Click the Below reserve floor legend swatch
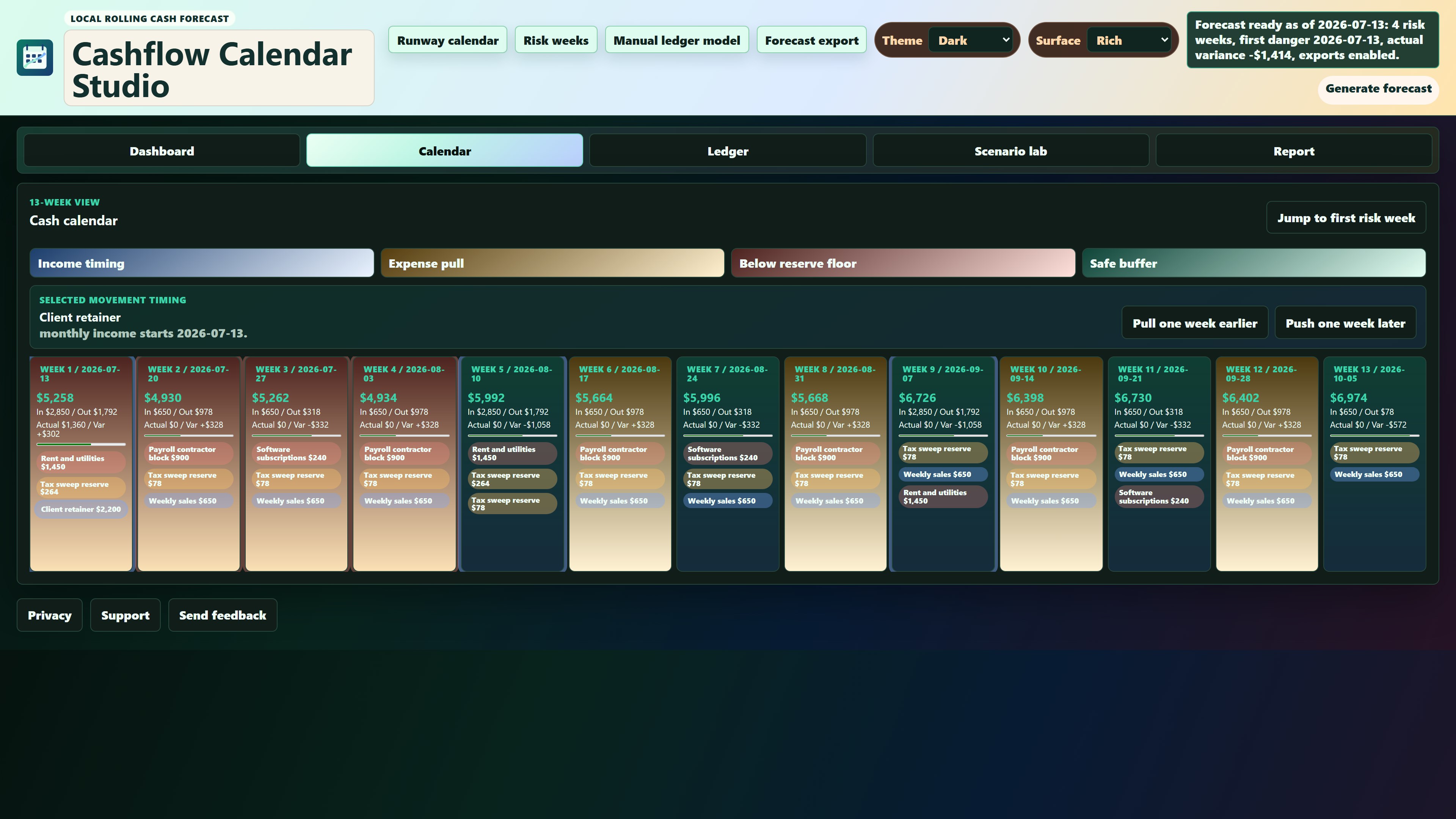The height and width of the screenshot is (819, 1456). (x=903, y=264)
